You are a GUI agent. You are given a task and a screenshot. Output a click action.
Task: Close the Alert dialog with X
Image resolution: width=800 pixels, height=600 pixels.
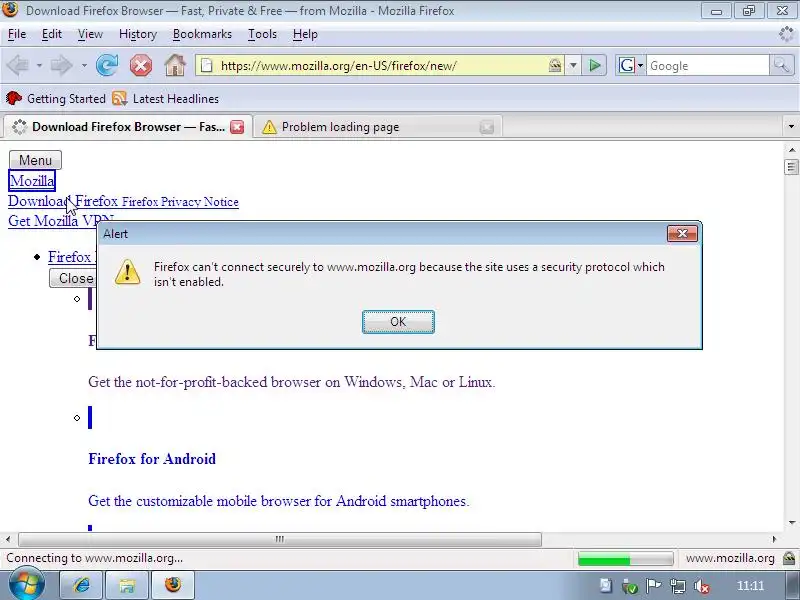[x=682, y=234]
